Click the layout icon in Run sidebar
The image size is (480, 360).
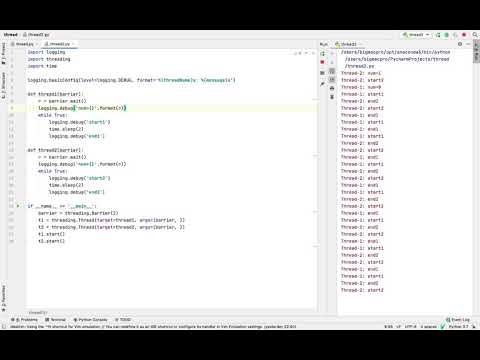(x=322, y=73)
